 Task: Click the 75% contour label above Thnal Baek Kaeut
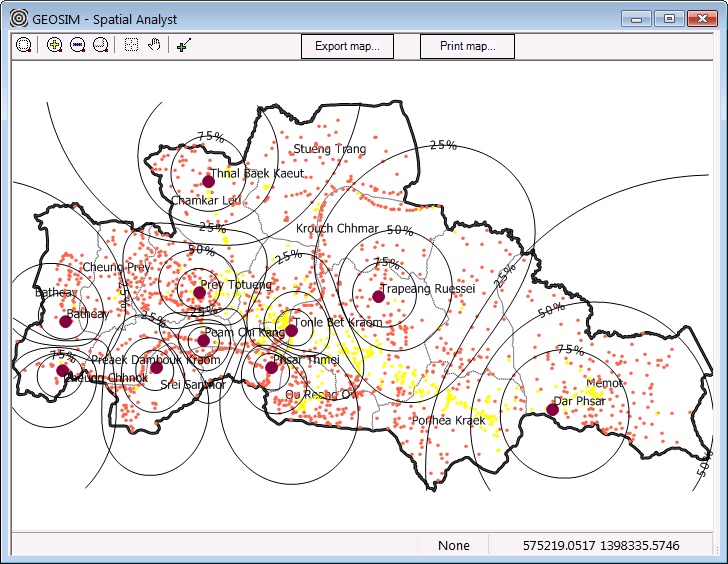click(211, 136)
